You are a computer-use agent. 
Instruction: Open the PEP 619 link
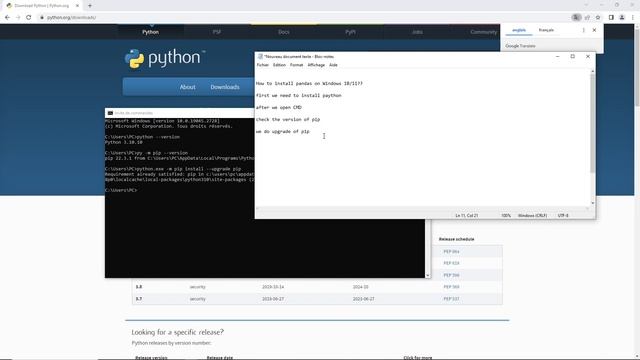tap(451, 263)
